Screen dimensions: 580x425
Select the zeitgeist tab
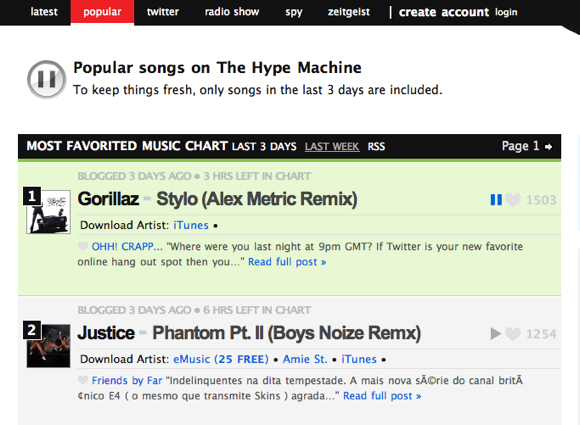[349, 12]
